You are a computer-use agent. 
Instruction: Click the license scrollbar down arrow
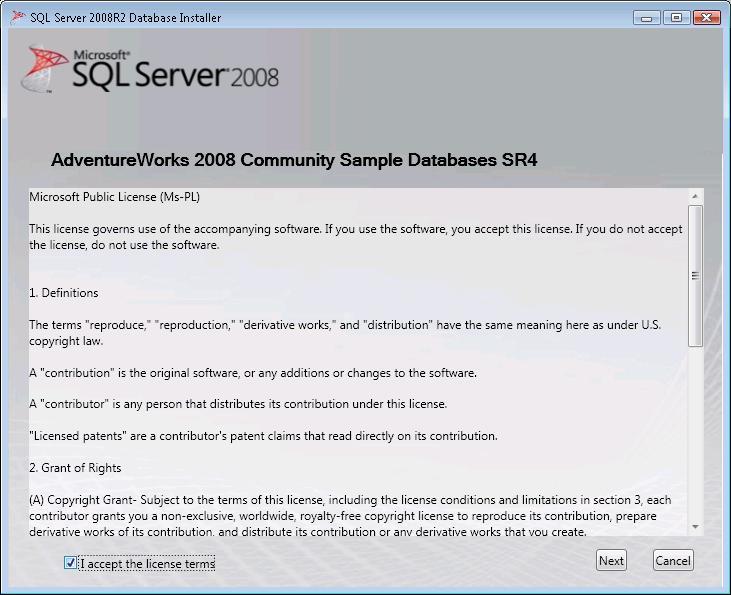pyautogui.click(x=695, y=526)
